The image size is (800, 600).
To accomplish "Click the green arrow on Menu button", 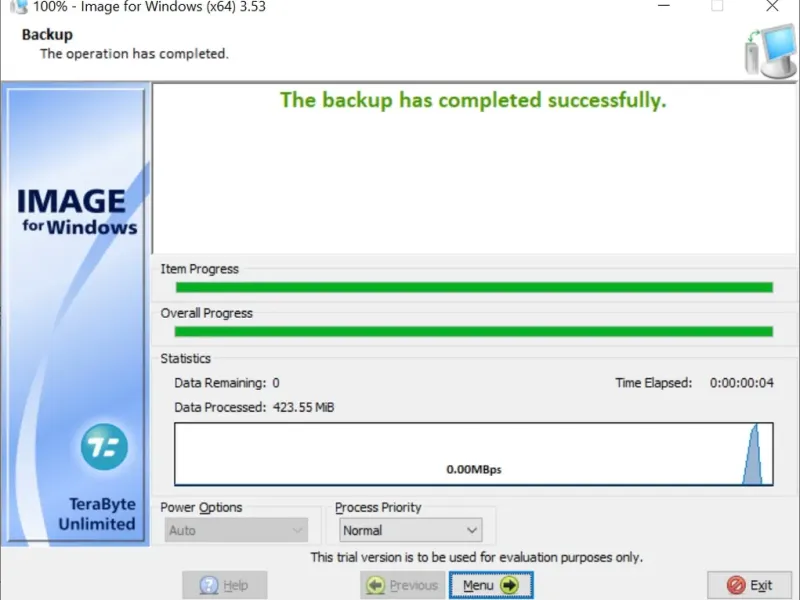I will [x=509, y=585].
